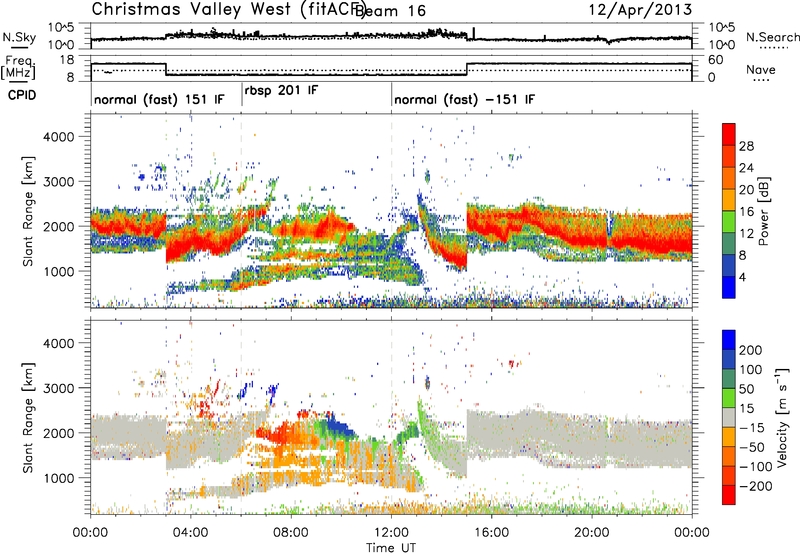Screen dimensions: 800x554
Task: Click the date '12/Apr/2013'
Action: (x=640, y=10)
